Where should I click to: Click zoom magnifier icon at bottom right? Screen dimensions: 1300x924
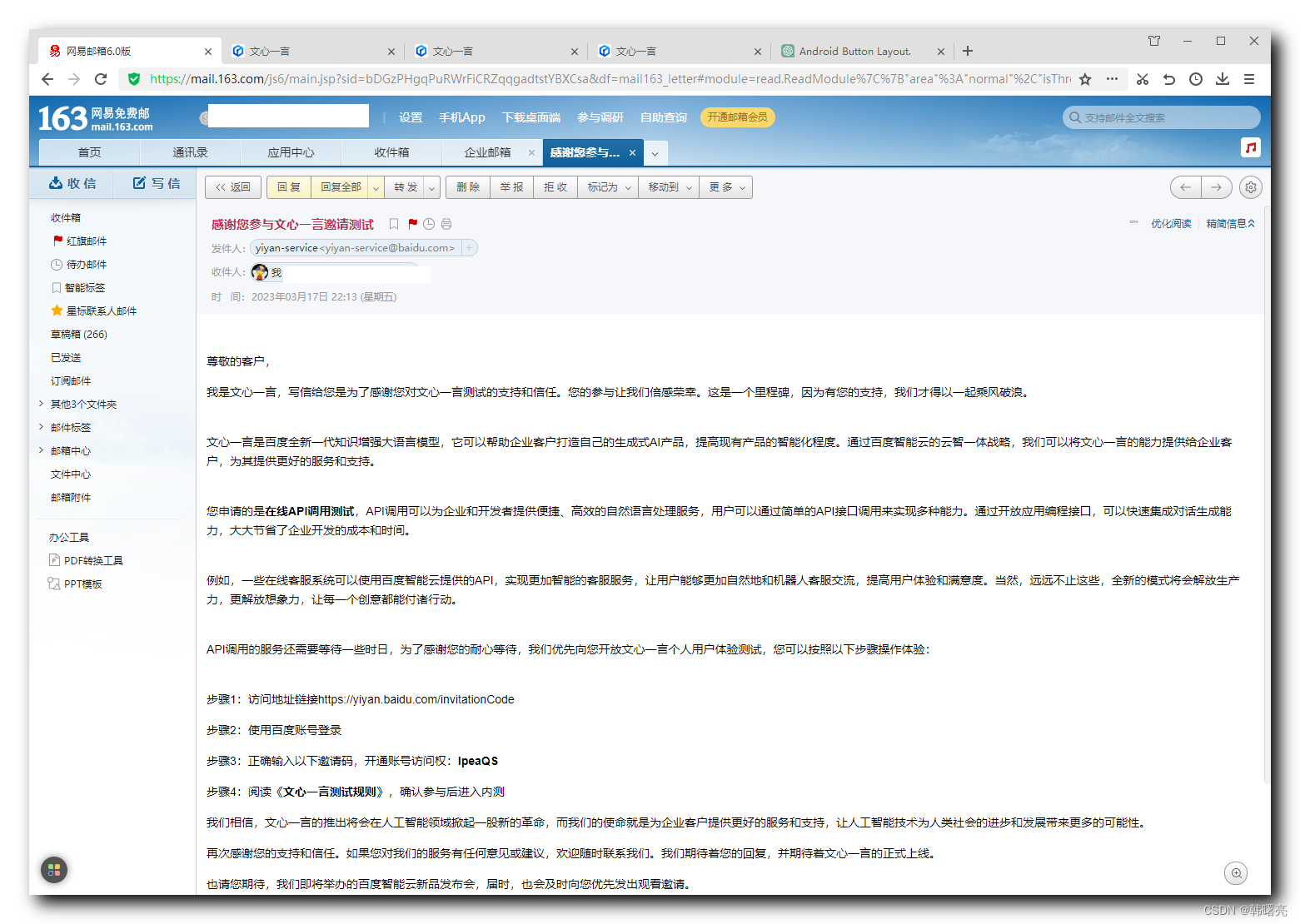pos(1237,873)
